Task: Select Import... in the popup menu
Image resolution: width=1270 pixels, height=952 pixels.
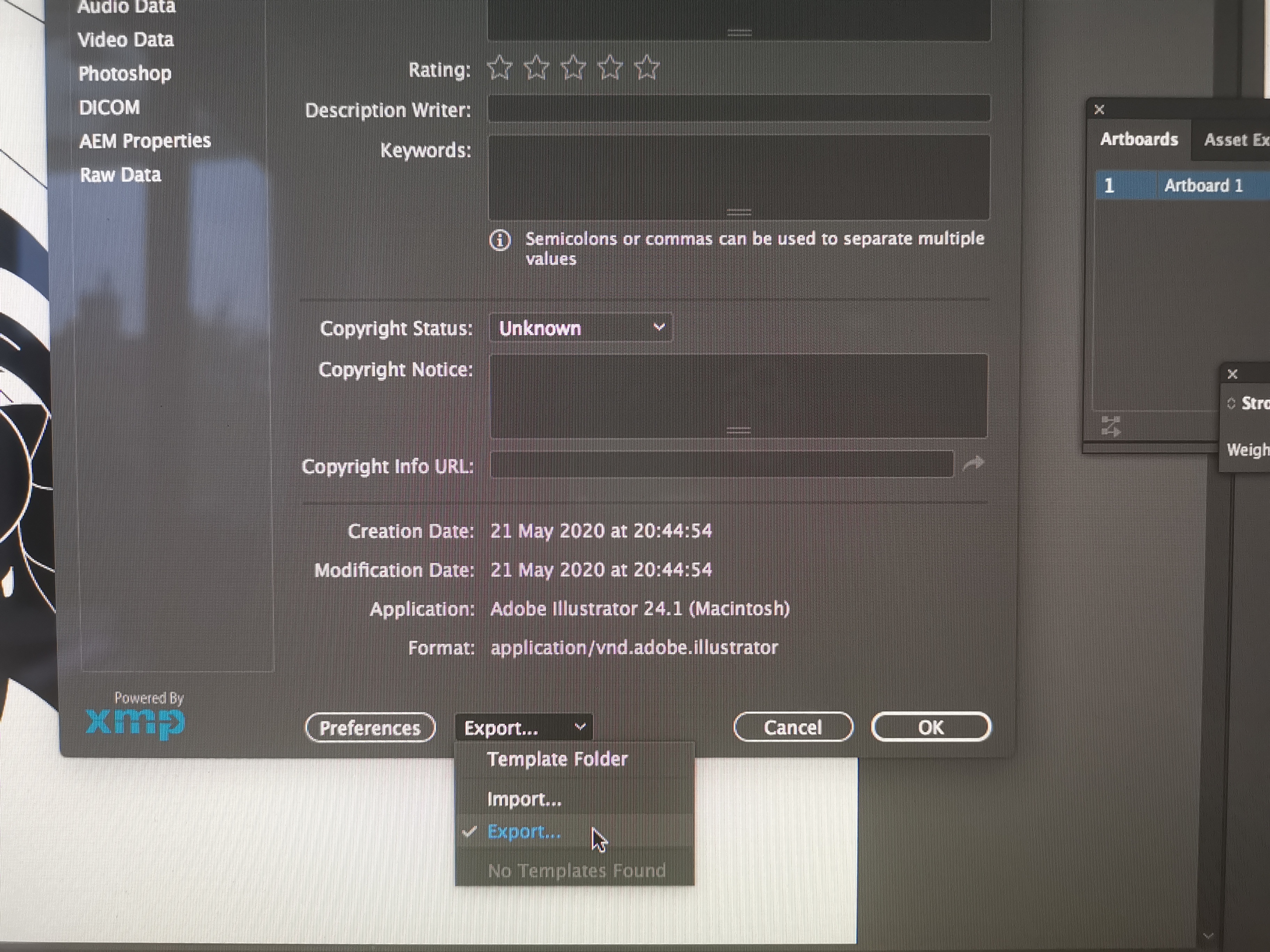Action: 524,799
